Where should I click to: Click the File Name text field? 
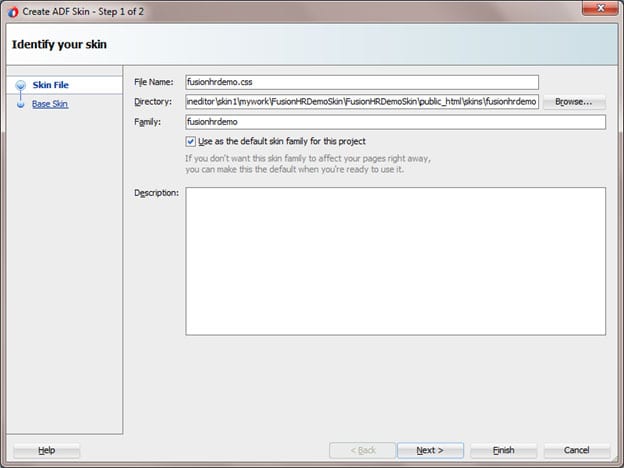click(x=361, y=82)
